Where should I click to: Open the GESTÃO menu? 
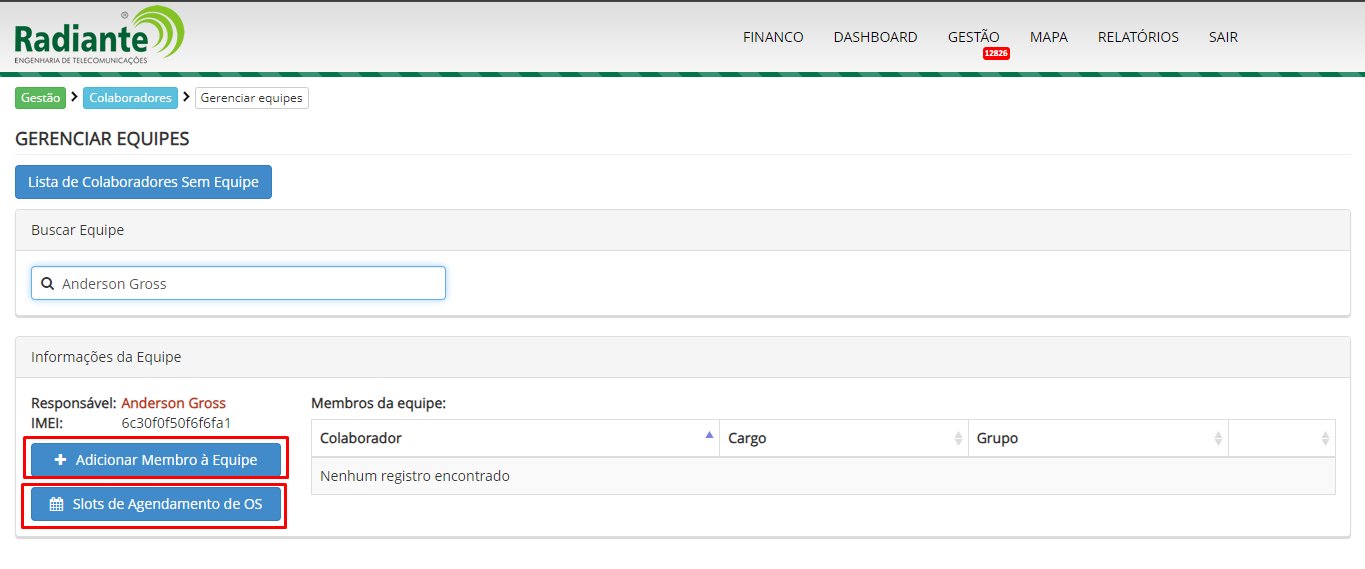coord(973,37)
